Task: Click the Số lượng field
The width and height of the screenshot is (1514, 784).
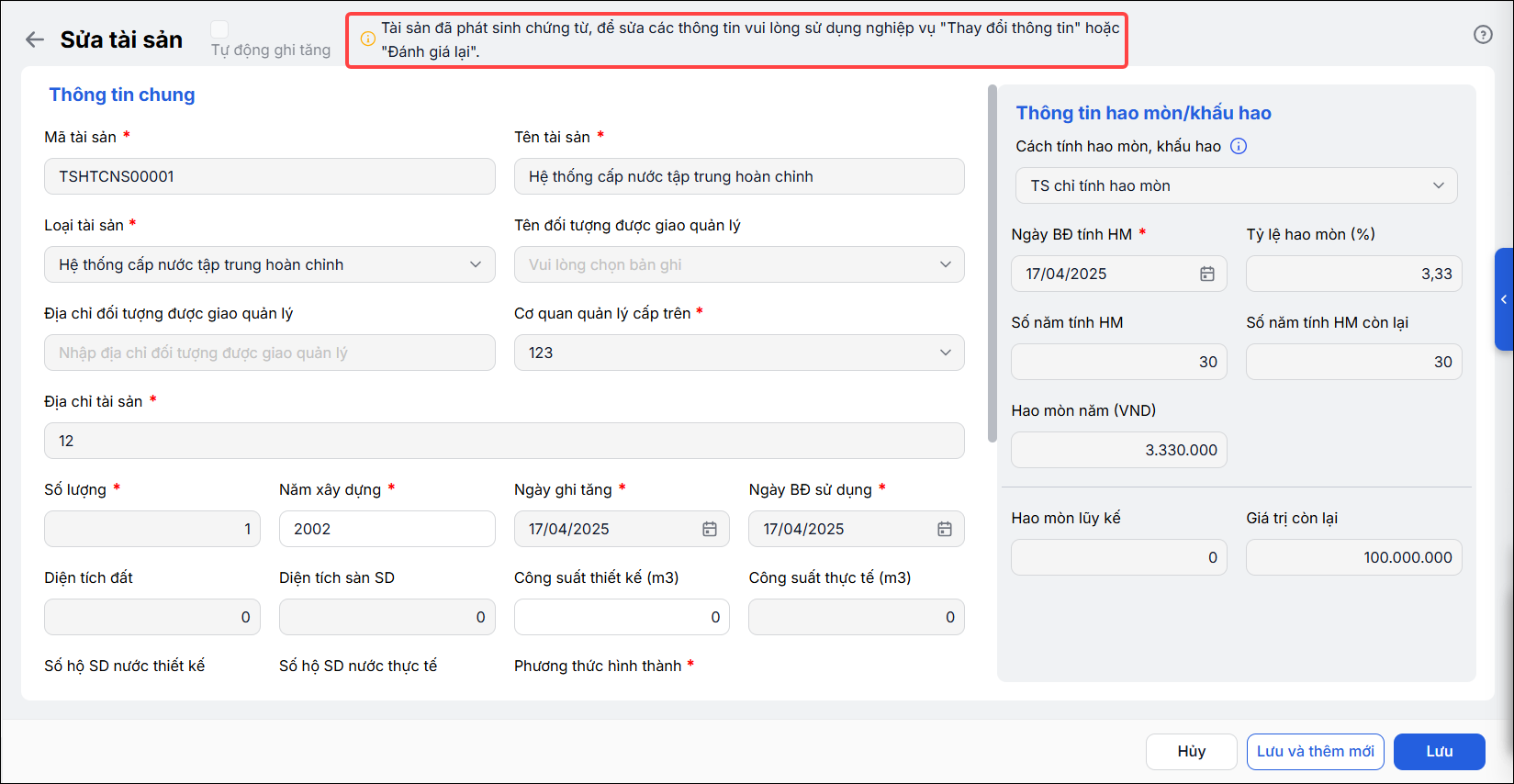Action: tap(152, 529)
